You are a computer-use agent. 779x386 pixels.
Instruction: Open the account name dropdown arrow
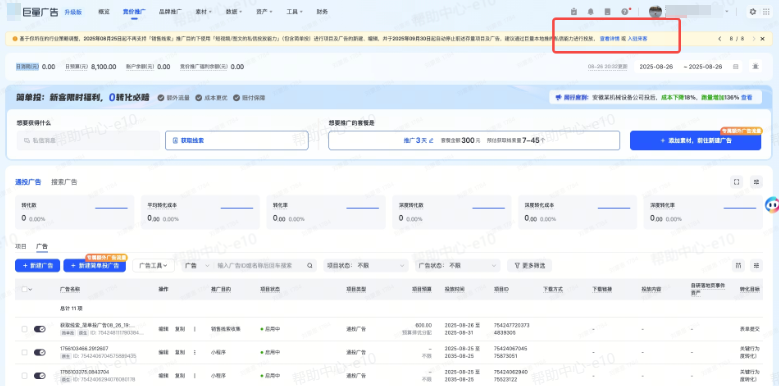(727, 11)
